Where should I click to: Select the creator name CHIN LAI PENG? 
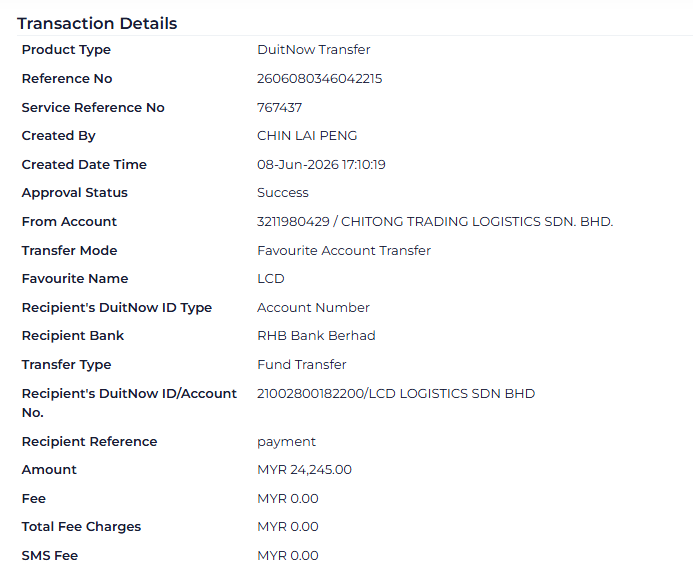[307, 136]
